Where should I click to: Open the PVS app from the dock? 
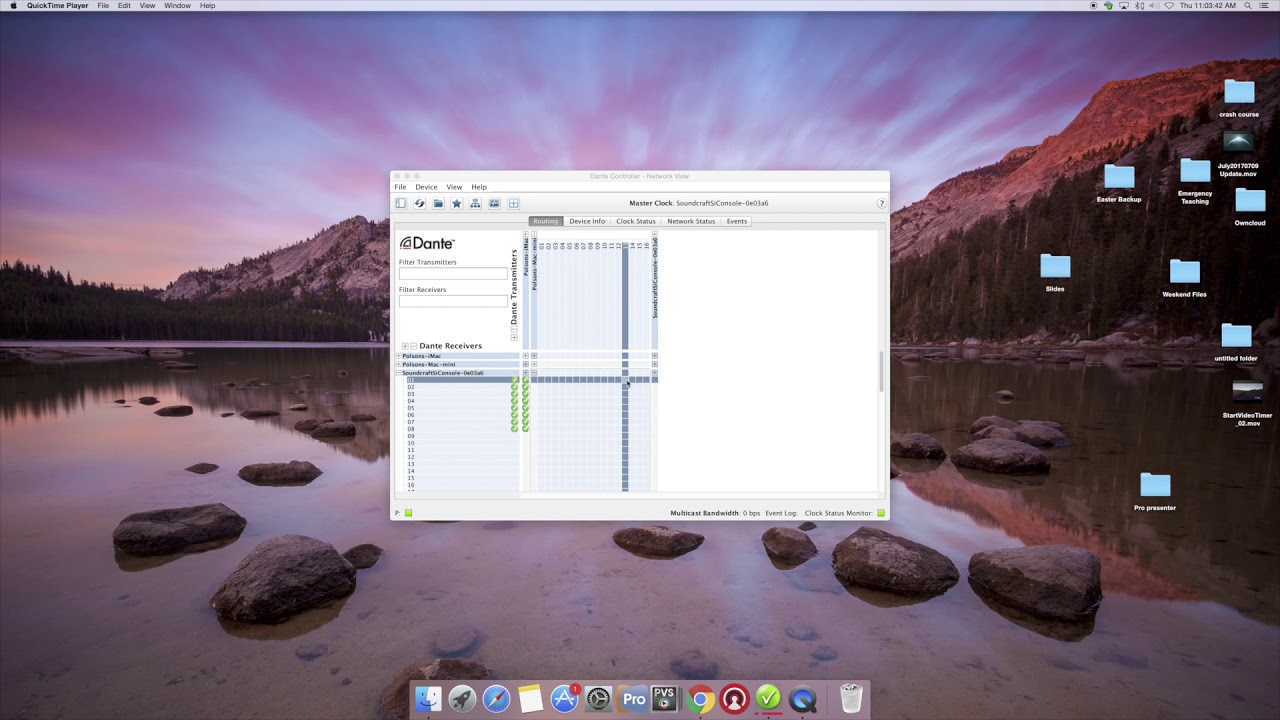(x=666, y=699)
